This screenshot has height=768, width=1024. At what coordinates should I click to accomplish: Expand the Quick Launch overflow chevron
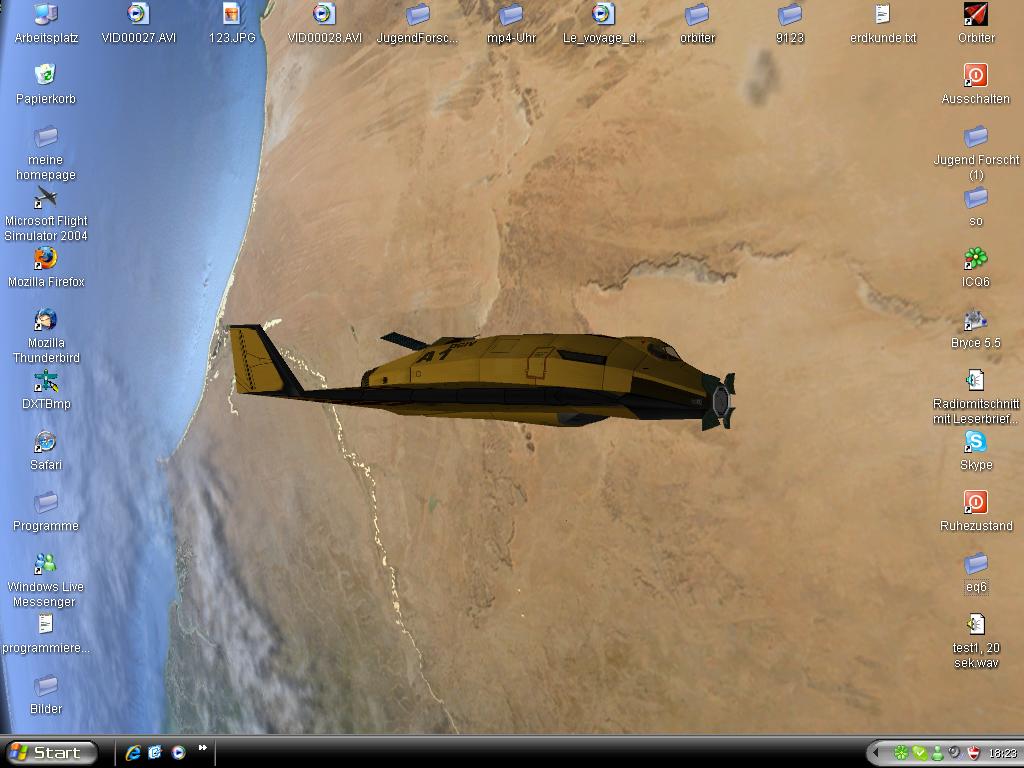tap(203, 748)
